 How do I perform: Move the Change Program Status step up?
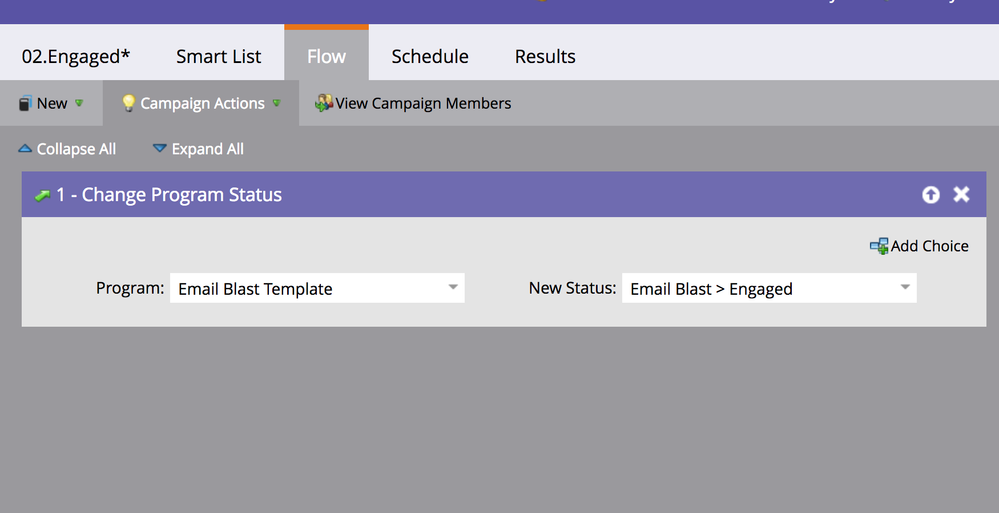(931, 195)
